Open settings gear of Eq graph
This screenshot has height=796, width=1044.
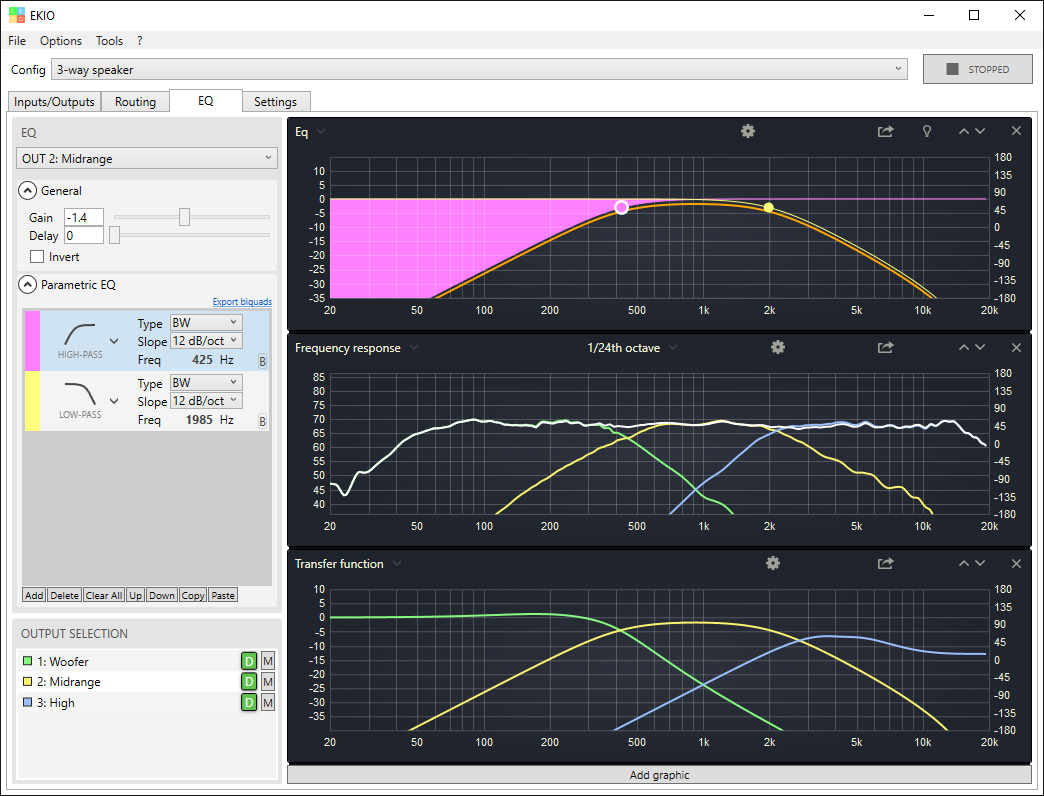[x=748, y=131]
